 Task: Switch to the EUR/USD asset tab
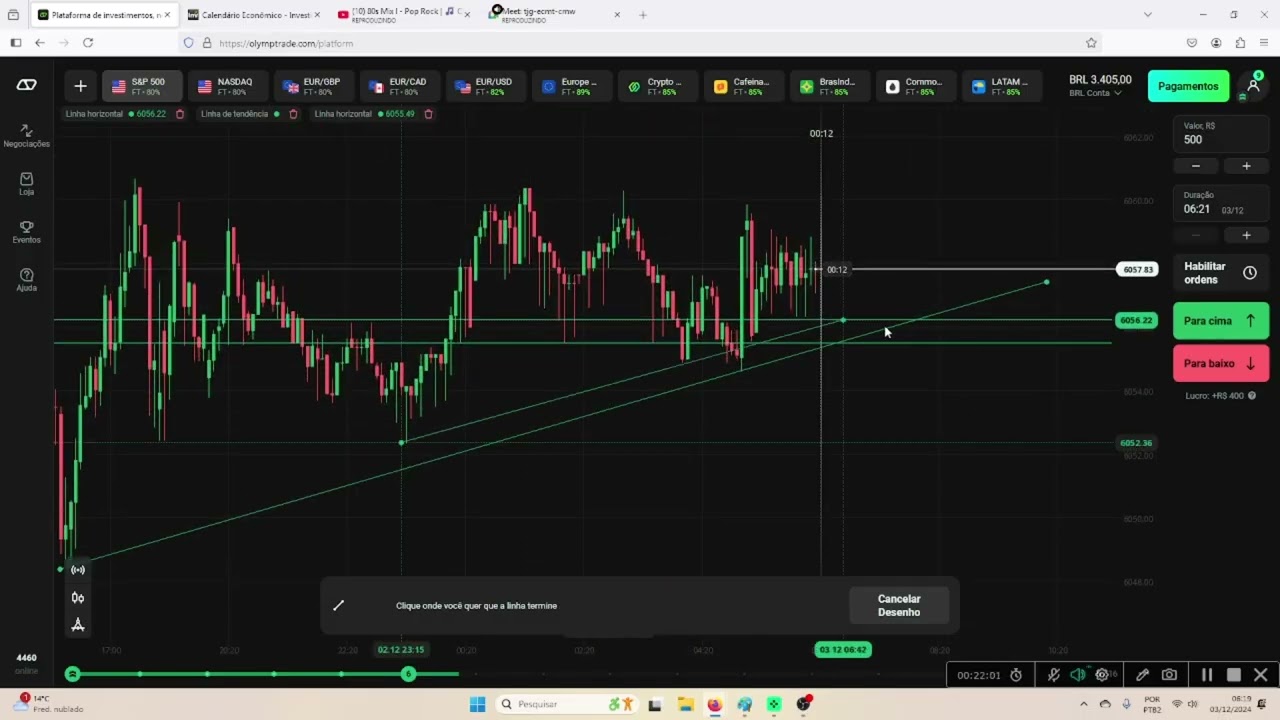(x=484, y=86)
